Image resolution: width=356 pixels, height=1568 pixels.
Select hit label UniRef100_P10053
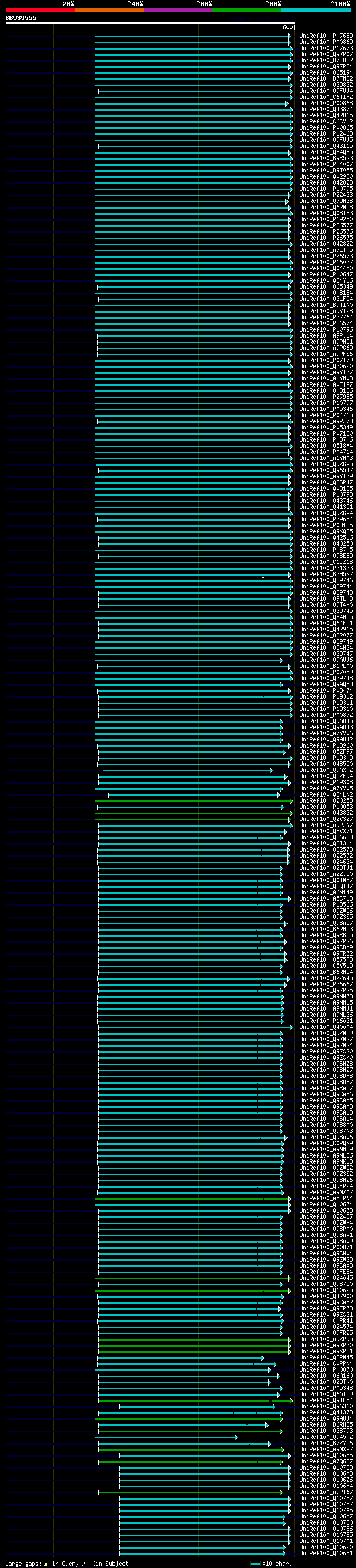coord(325,807)
